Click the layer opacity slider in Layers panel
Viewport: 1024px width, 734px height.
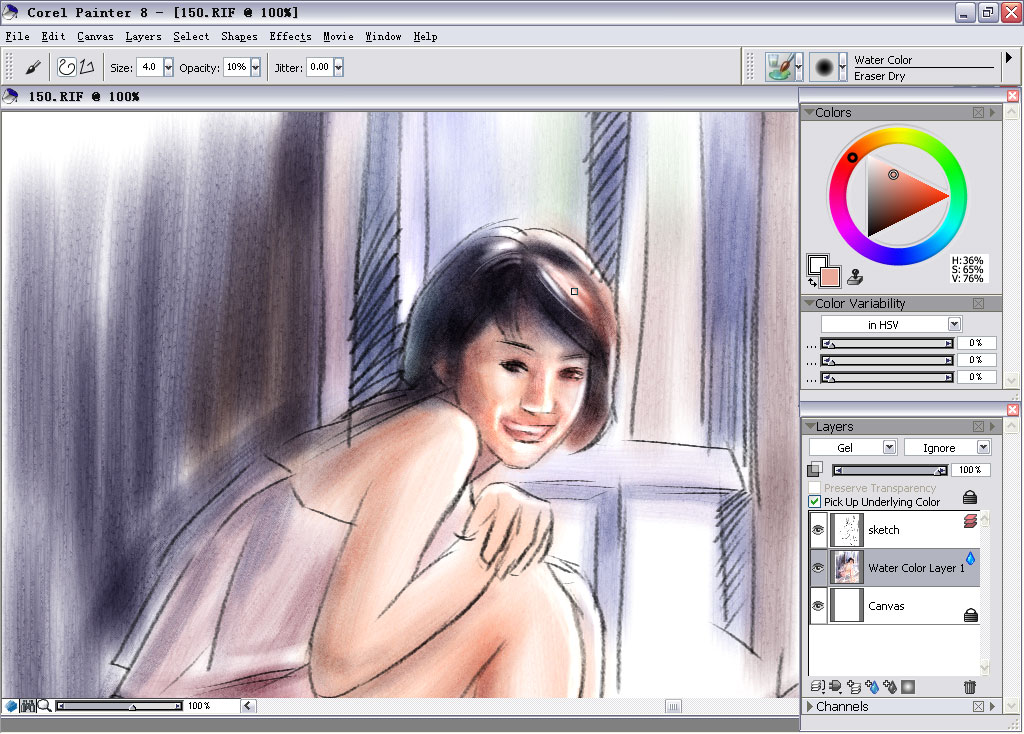pyautogui.click(x=889, y=470)
